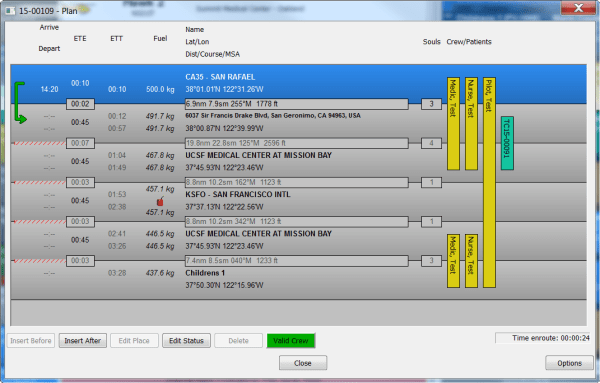Click the leg box reading 19.8nm 22.8sm 125°M
This screenshot has height=383, width=600.
coord(297,143)
